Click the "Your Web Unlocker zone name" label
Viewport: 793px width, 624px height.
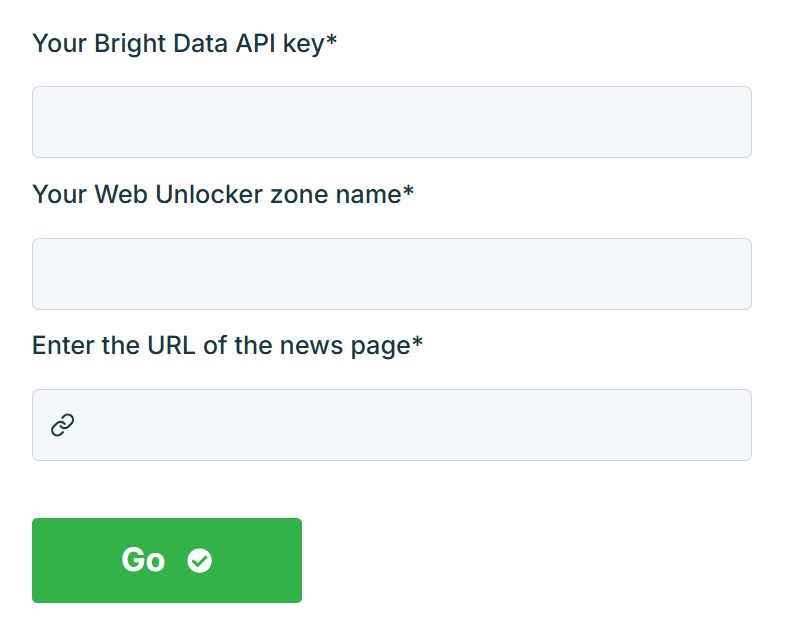click(x=216, y=194)
